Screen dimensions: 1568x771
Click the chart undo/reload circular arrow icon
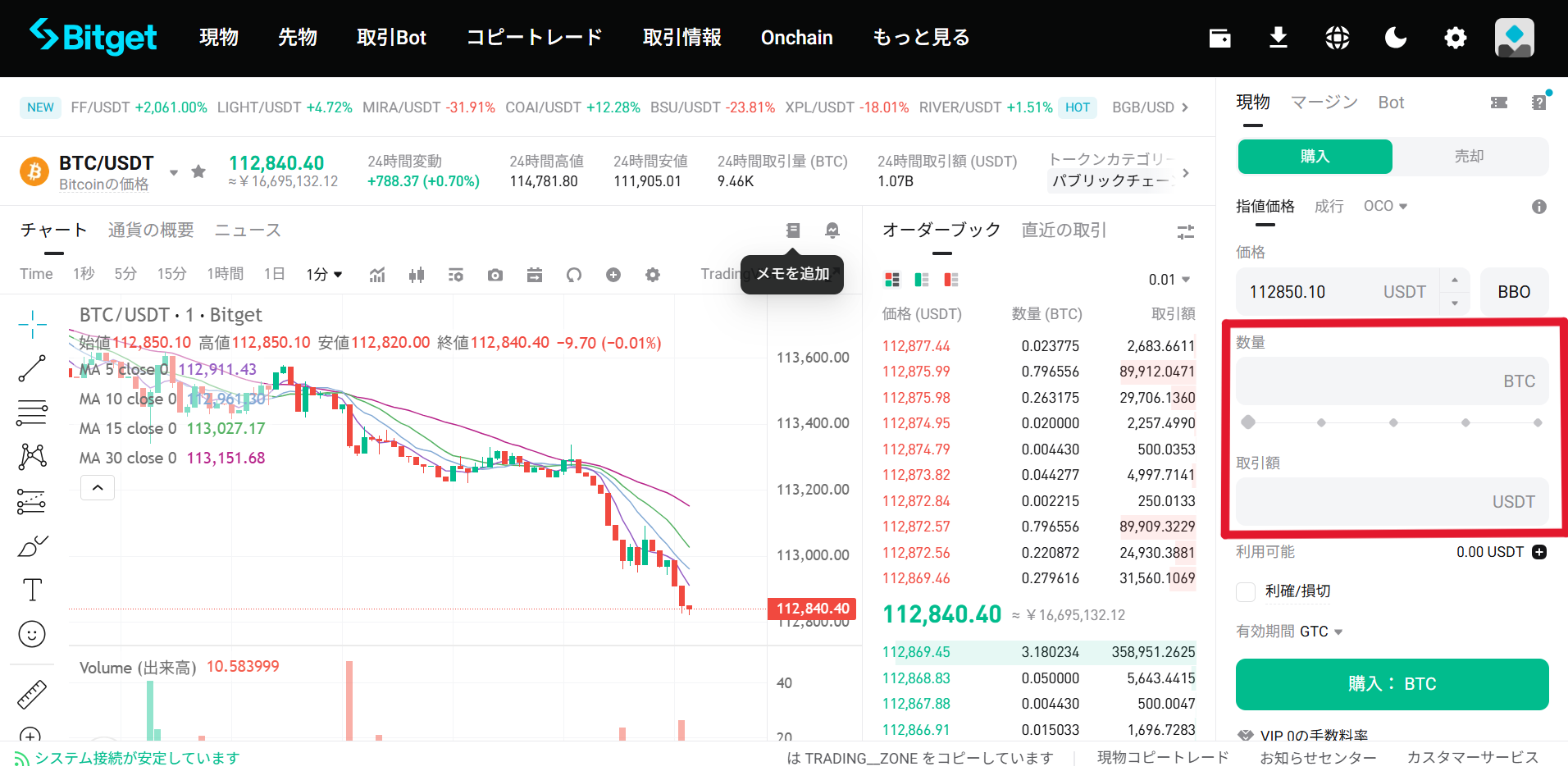coord(574,274)
